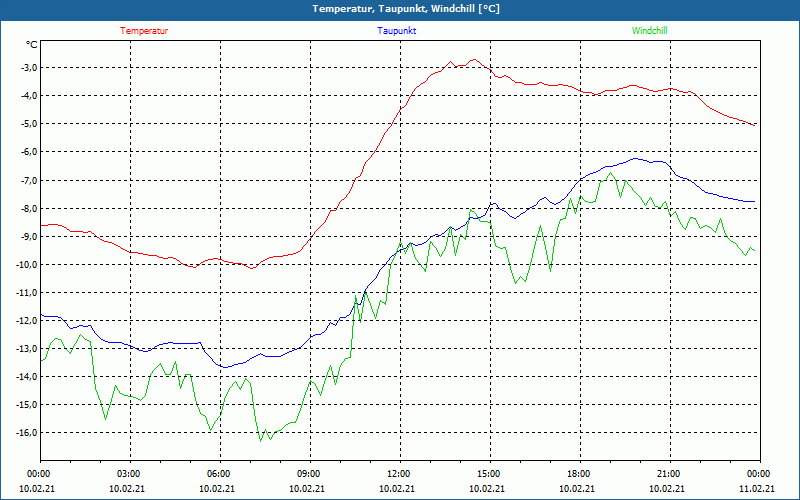The image size is (800, 500).
Task: Click the 18:00 time axis label
Action: (x=578, y=474)
